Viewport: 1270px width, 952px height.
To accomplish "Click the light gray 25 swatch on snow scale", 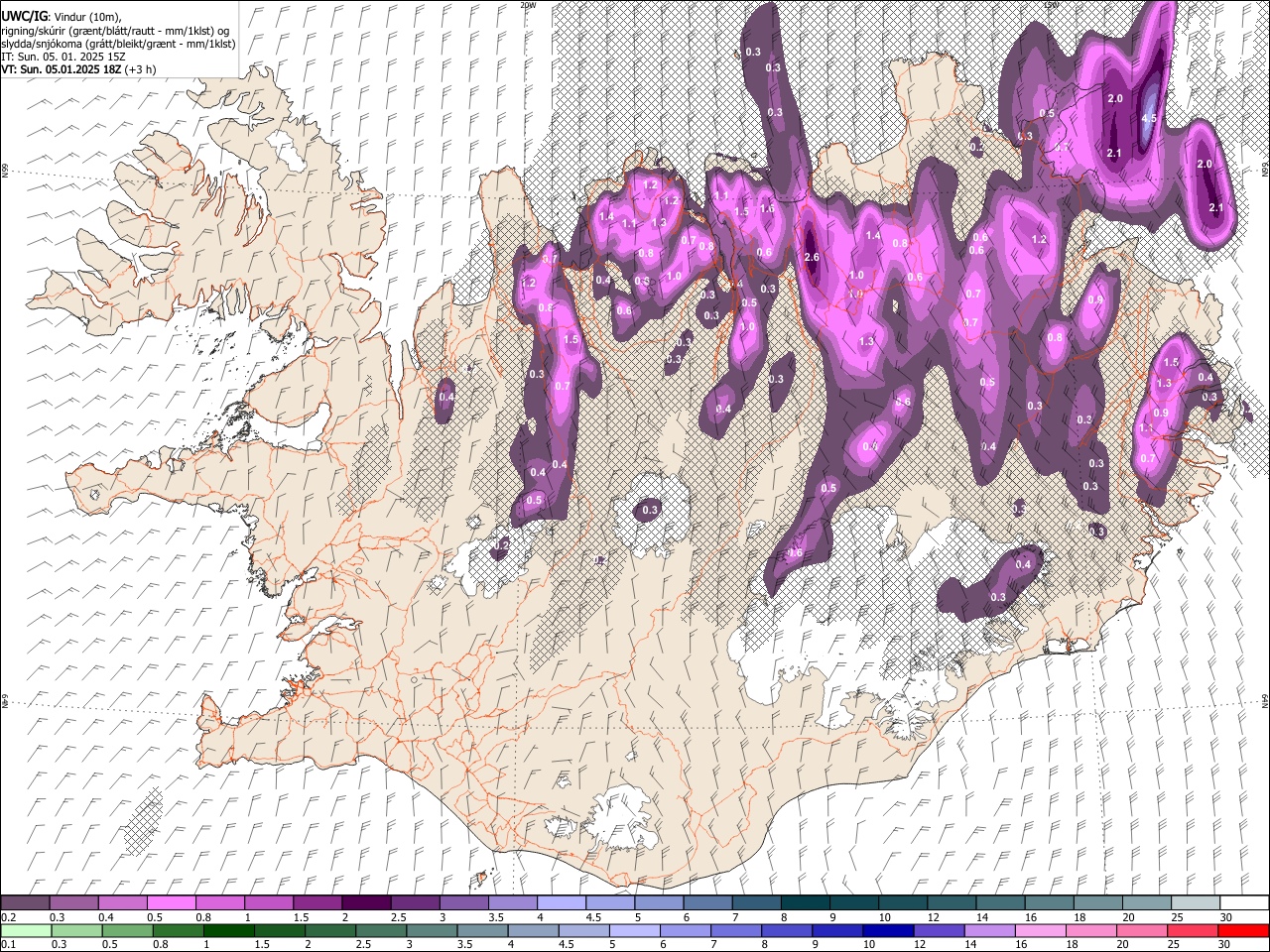I will pos(1196,903).
